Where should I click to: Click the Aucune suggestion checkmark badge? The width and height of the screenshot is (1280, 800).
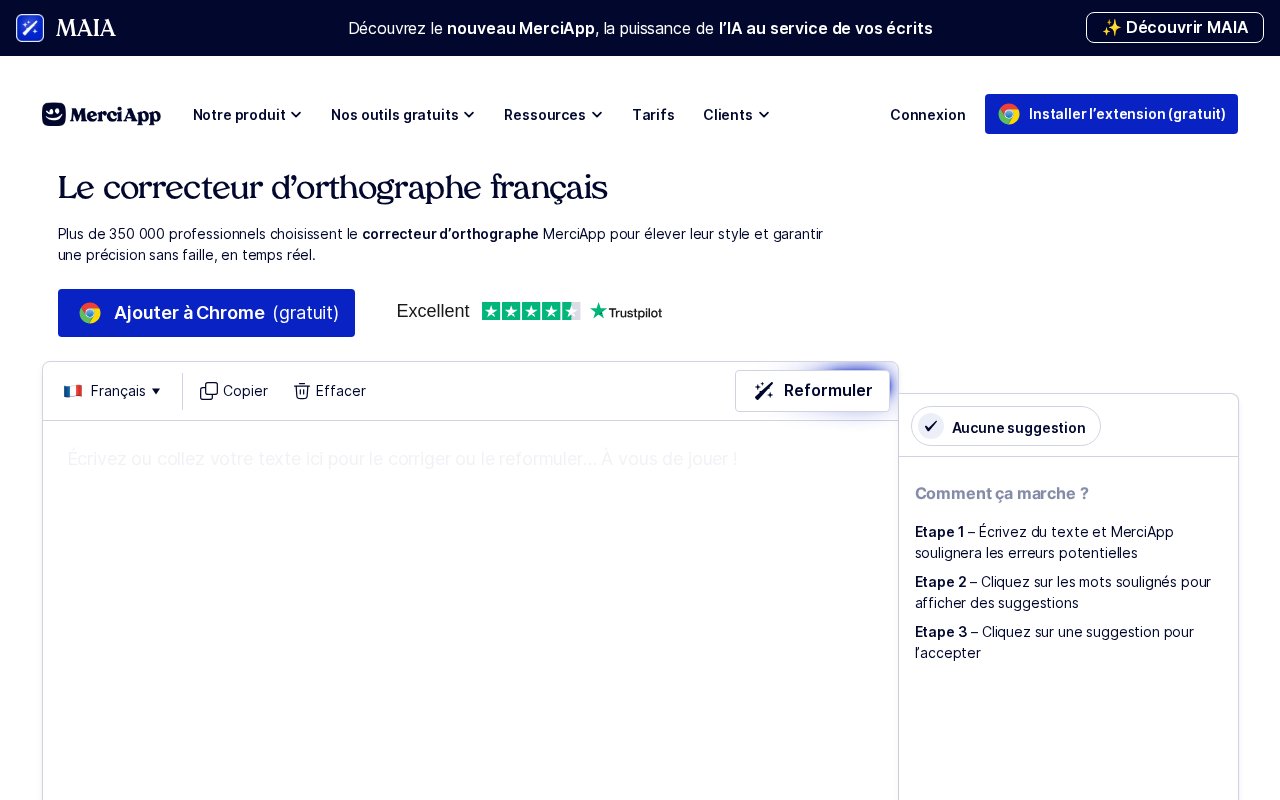point(1006,427)
